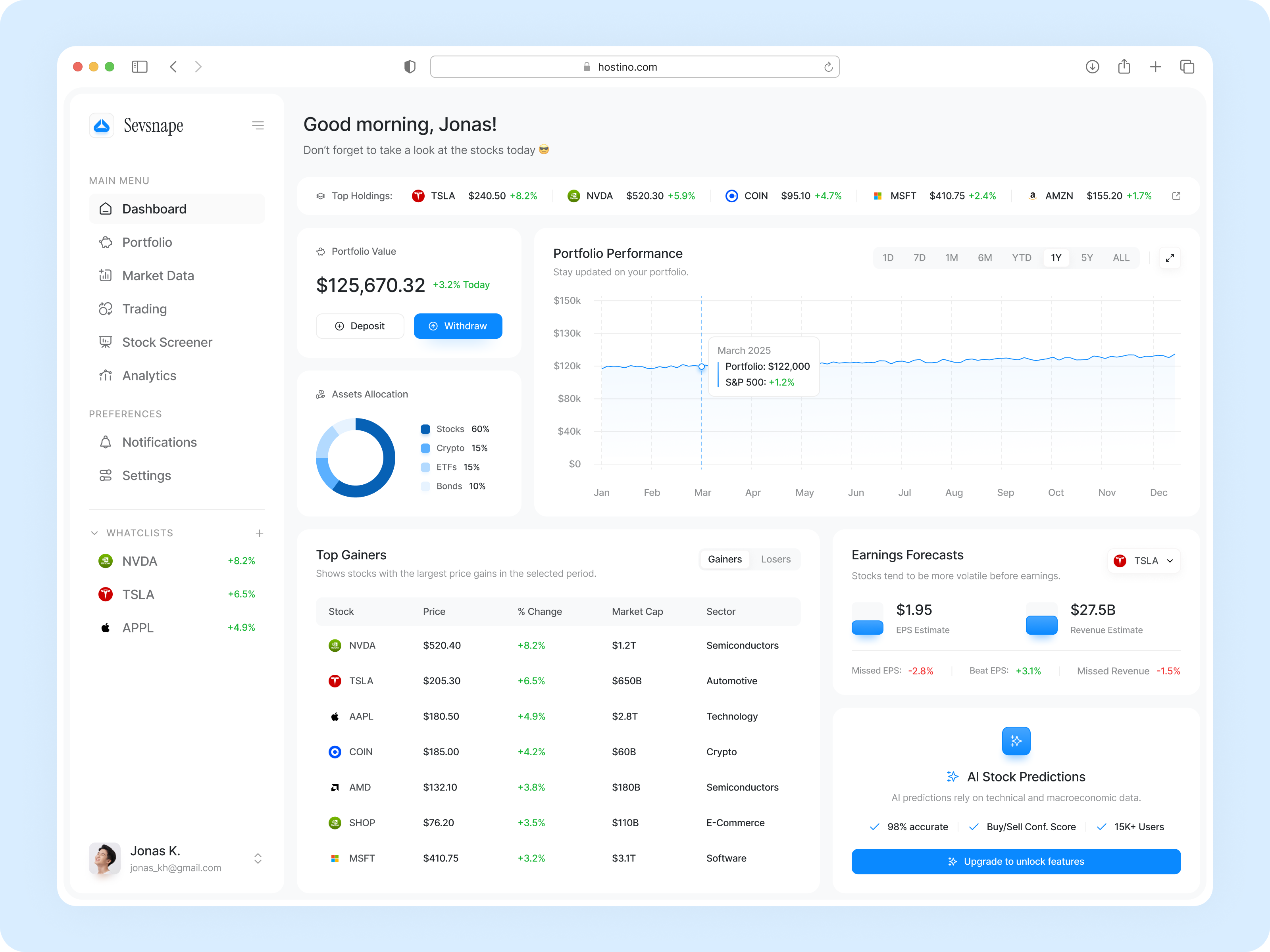This screenshot has height=952, width=1270.
Task: Switch to the Losers tab
Action: click(775, 559)
